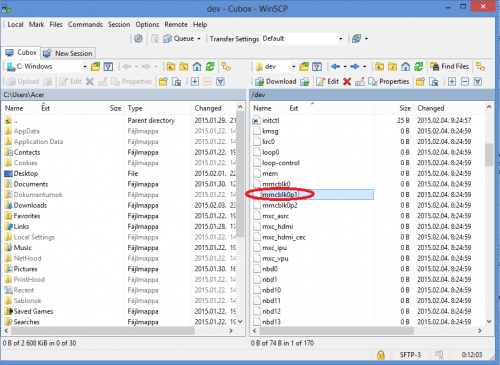Click the Find Files button

(x=449, y=67)
